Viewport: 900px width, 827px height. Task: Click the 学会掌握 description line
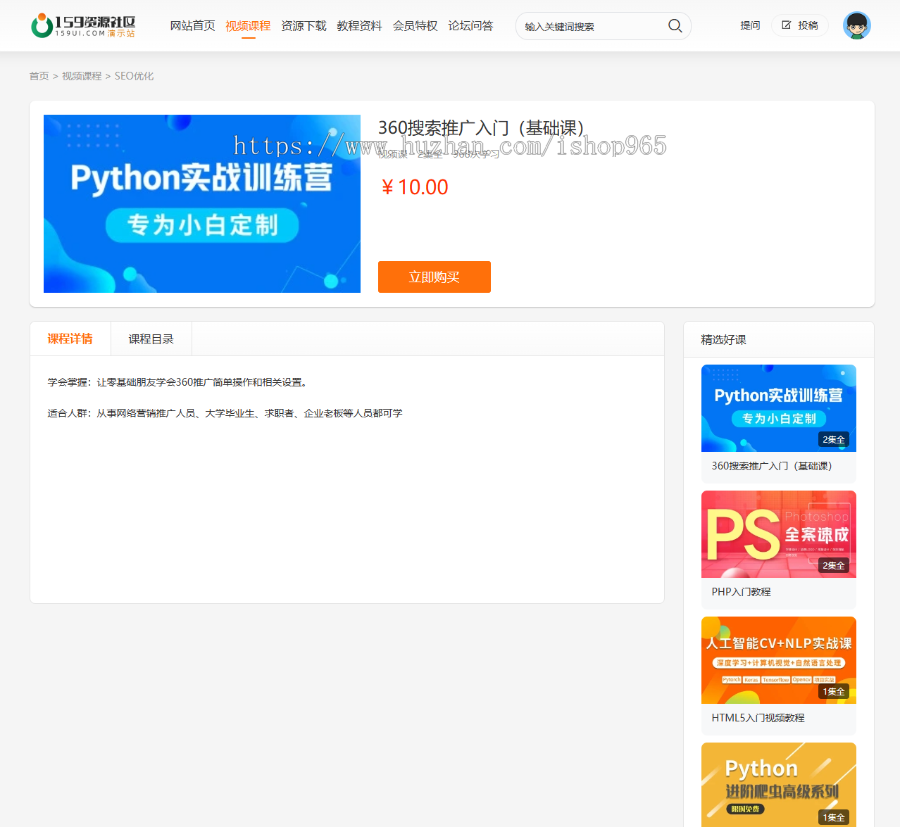tap(178, 382)
